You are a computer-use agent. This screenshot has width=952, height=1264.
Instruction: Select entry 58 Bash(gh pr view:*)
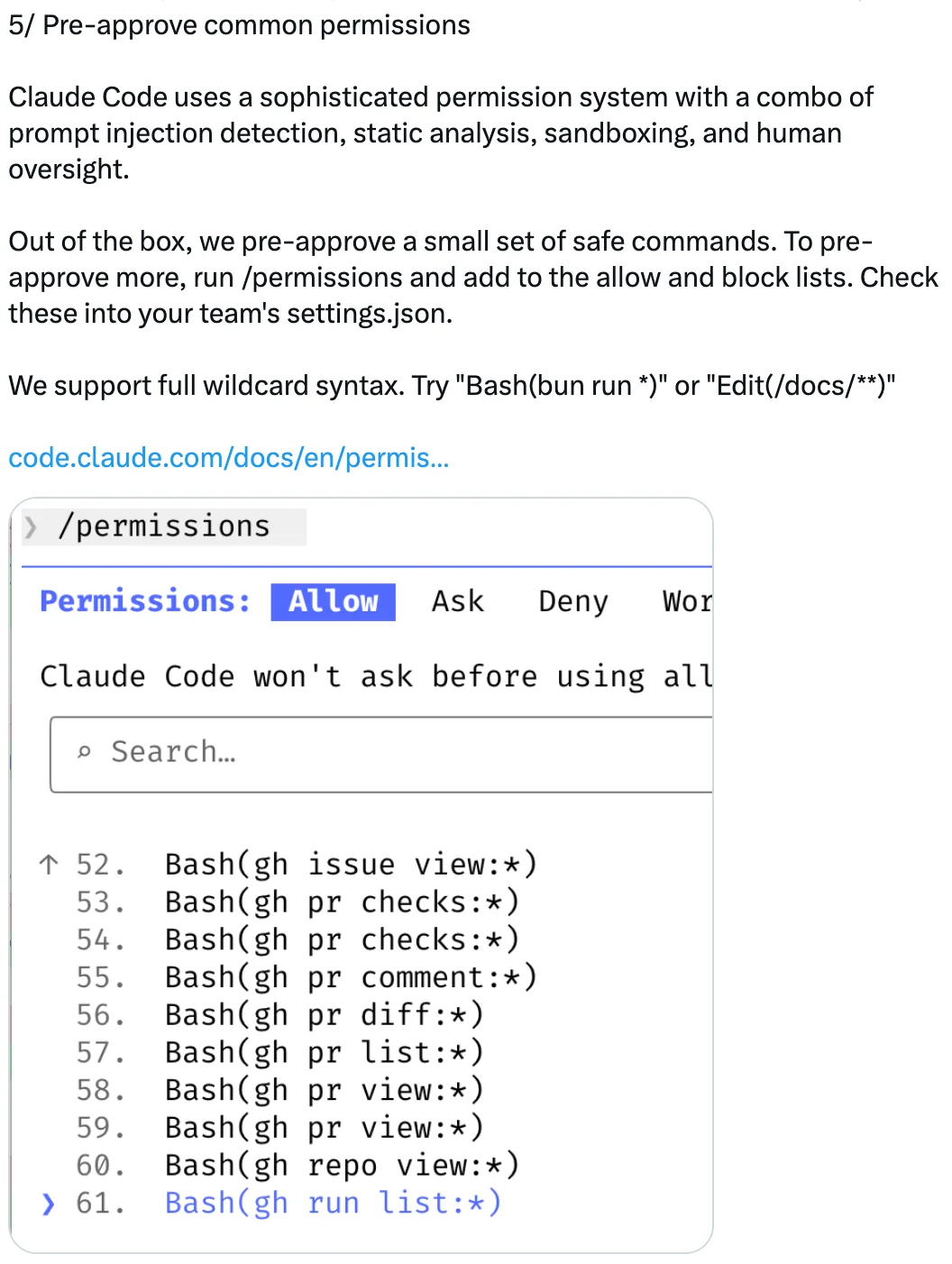click(324, 1090)
